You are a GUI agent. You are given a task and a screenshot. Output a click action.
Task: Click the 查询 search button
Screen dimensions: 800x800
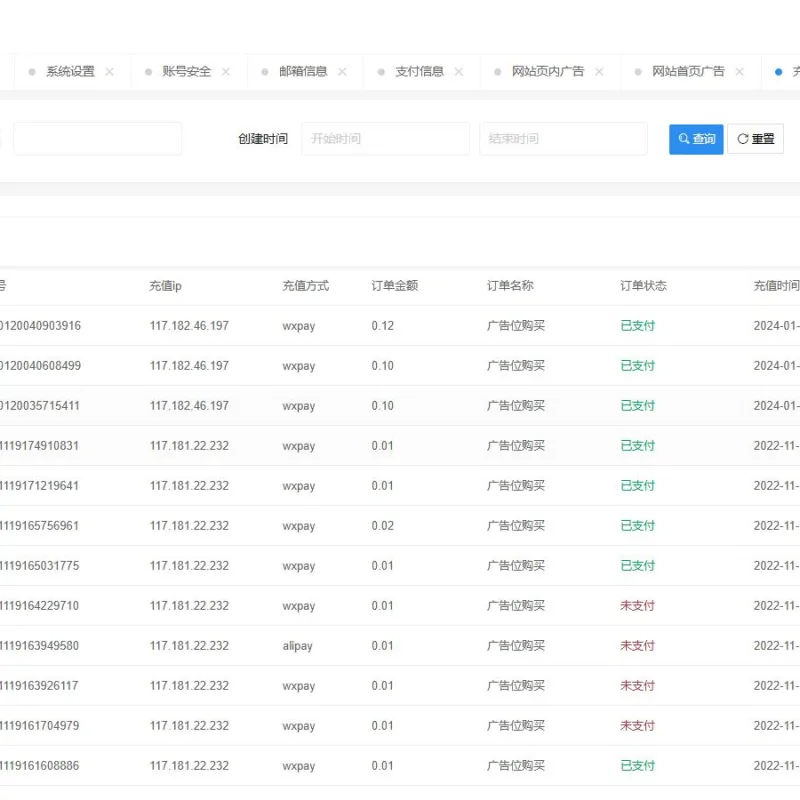click(x=696, y=139)
